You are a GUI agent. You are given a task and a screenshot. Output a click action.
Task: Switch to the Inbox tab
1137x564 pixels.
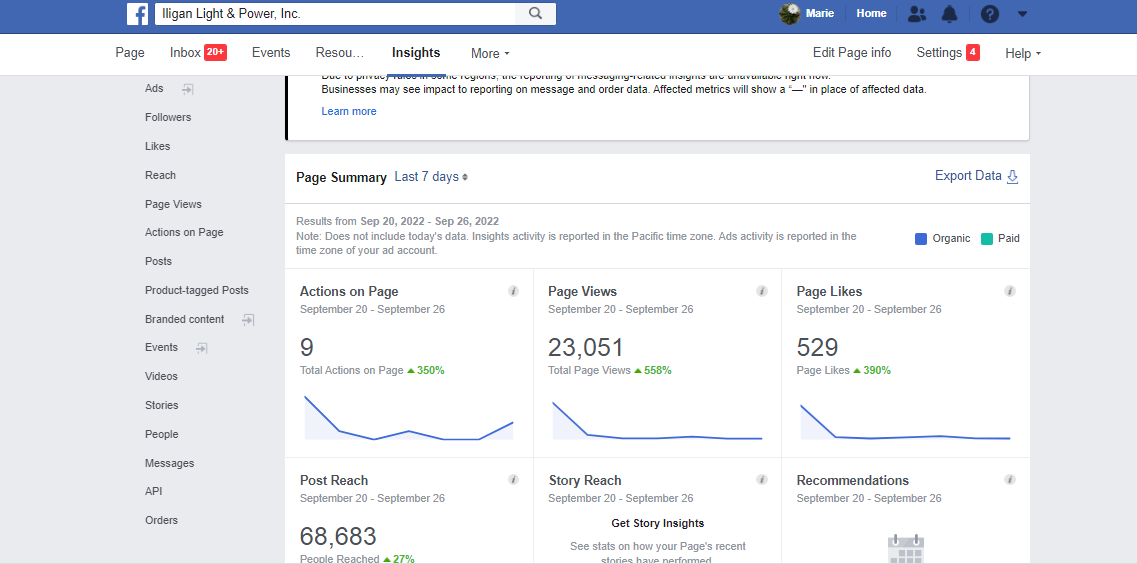pos(198,52)
